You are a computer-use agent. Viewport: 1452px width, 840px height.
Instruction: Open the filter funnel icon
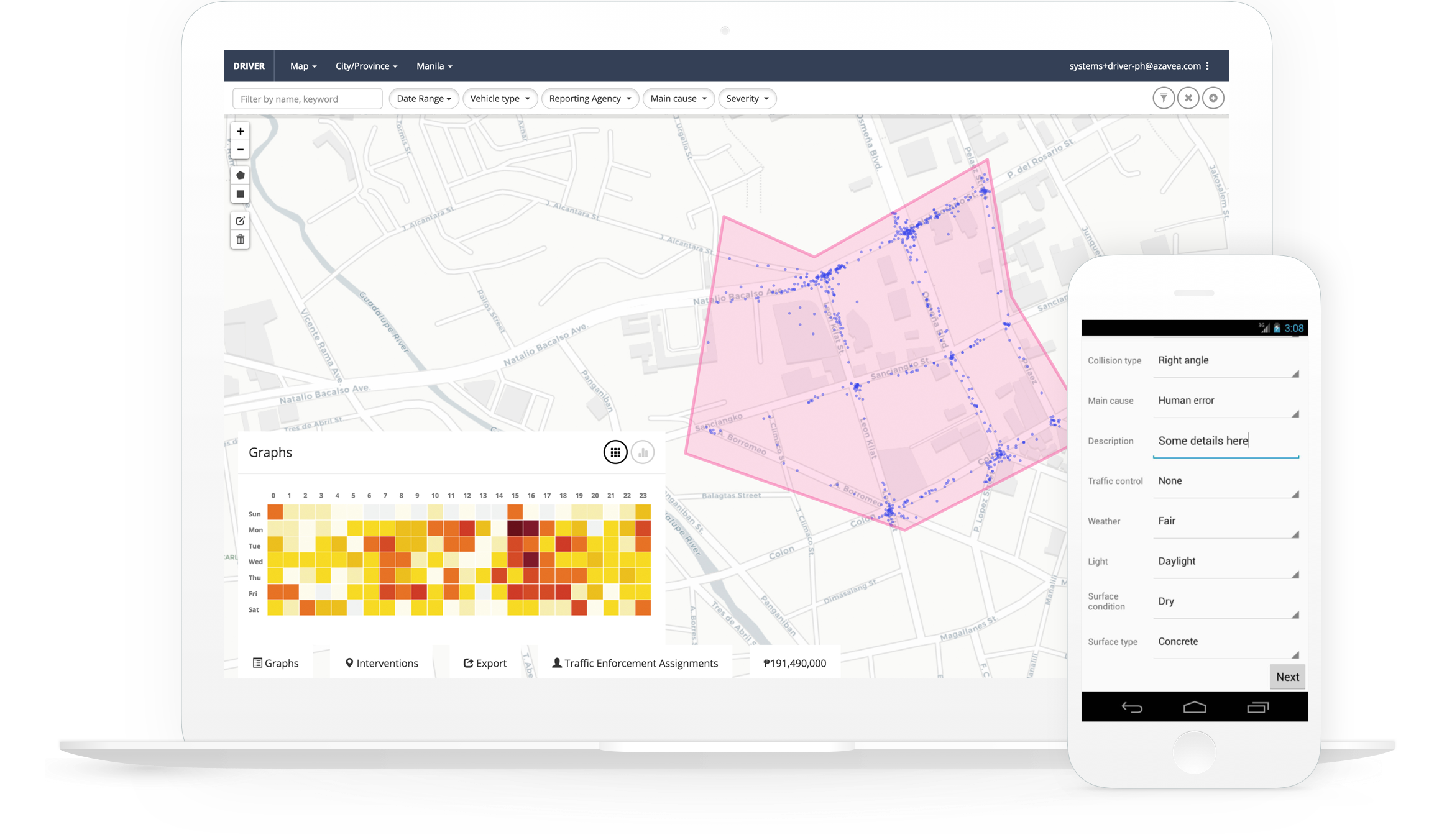(1164, 98)
